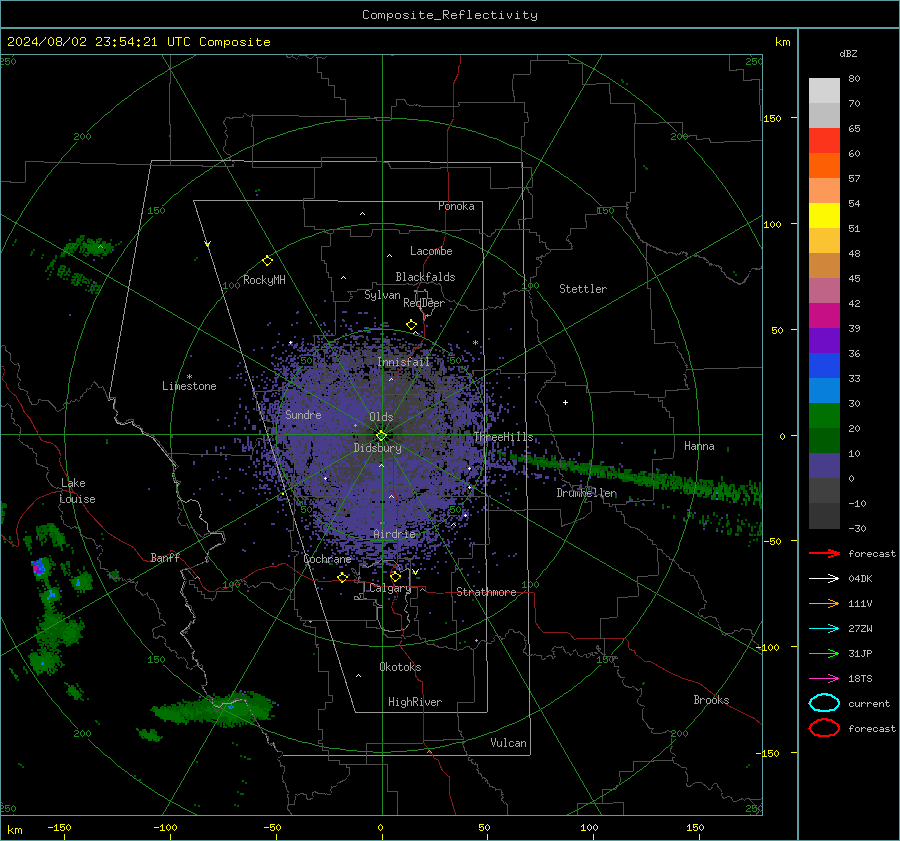This screenshot has height=841, width=900.
Task: Click the Composite_Reflectivity title text
Action: [x=450, y=15]
